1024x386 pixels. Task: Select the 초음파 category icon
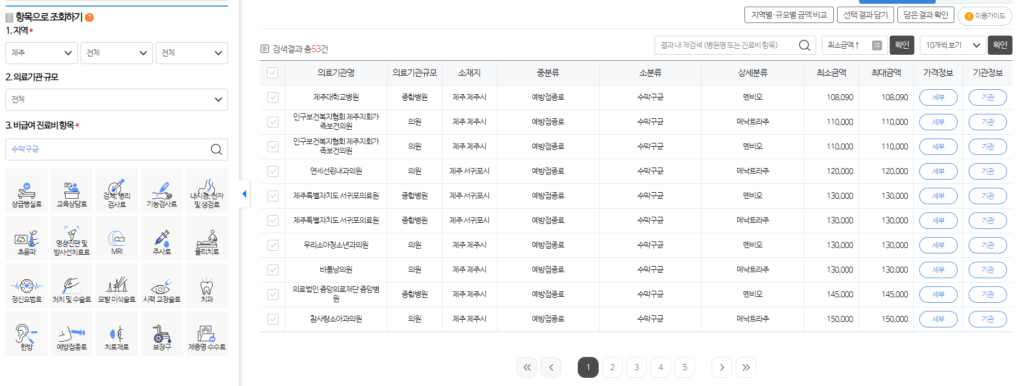click(27, 238)
